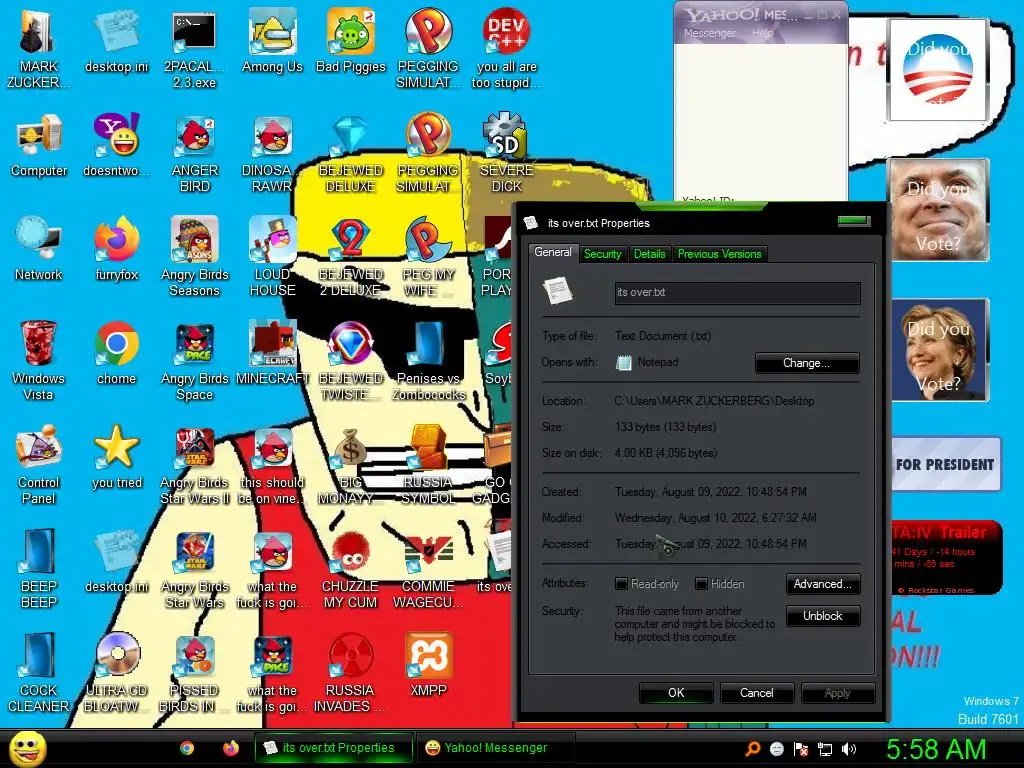Click the GTA:IV Trailer countdown gadget

point(946,557)
